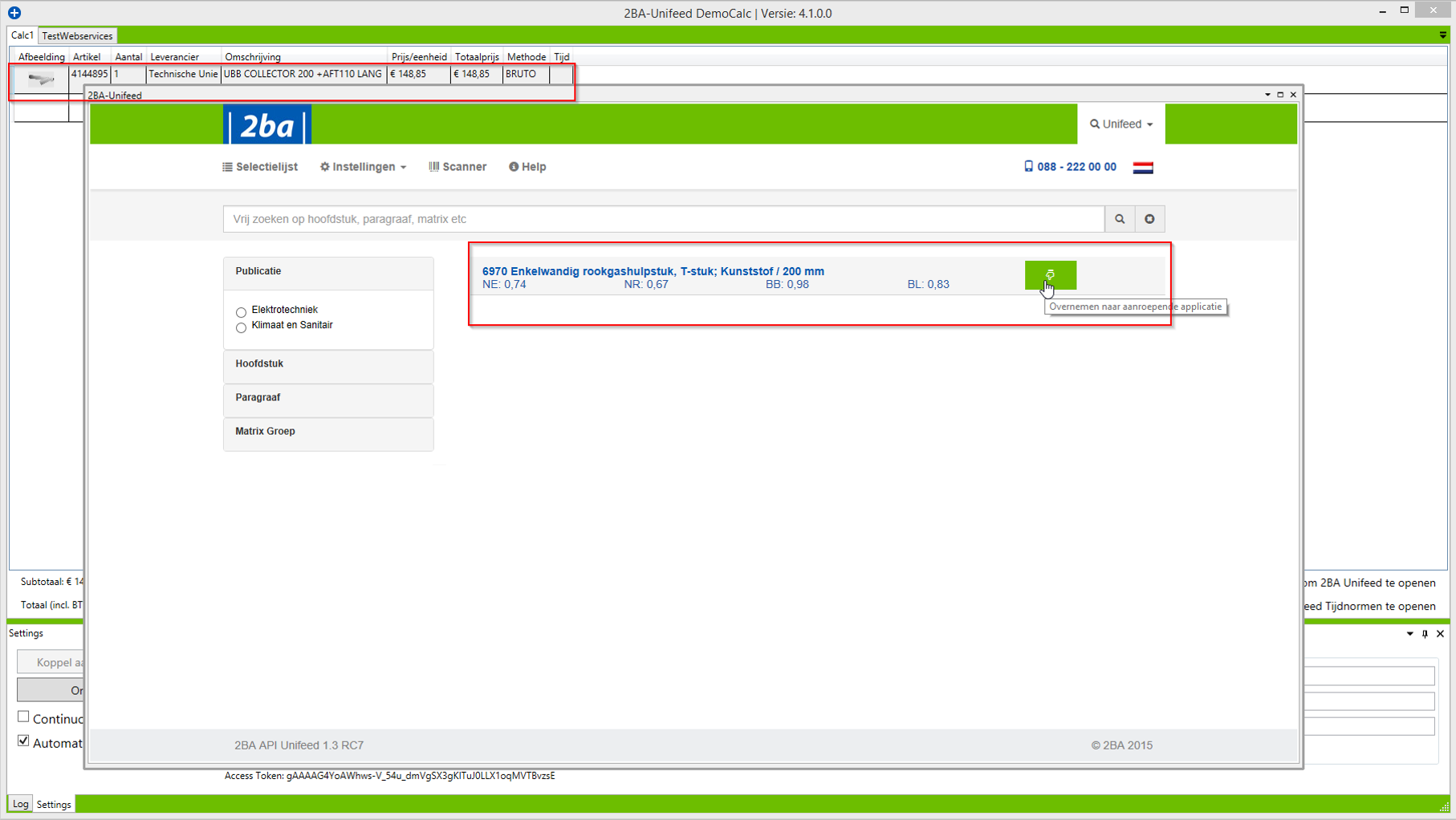Switch to the TestWebservices tab
This screenshot has width=1456, height=820.
77,36
